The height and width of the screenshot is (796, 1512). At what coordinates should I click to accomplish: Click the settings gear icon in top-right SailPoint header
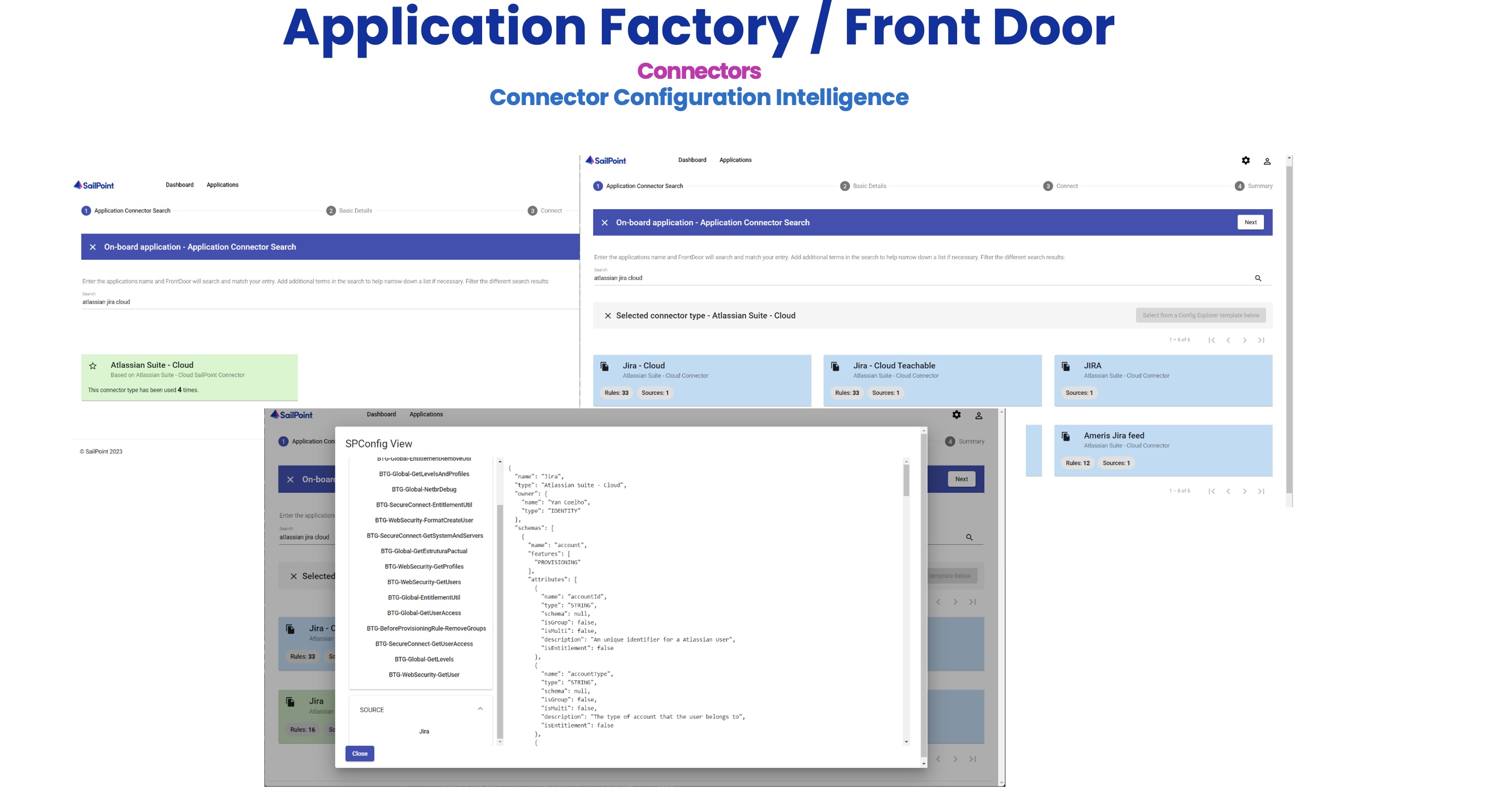click(1246, 161)
